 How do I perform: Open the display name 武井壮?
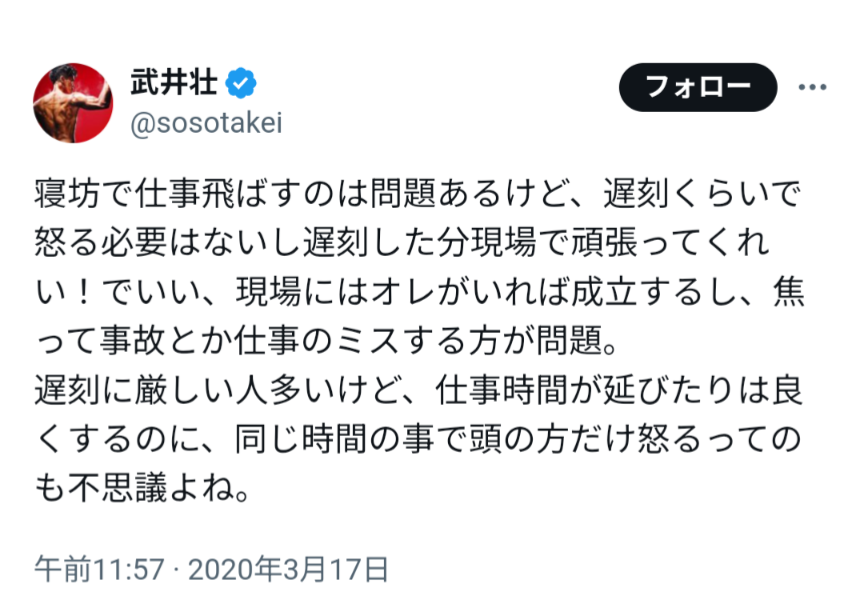[174, 83]
